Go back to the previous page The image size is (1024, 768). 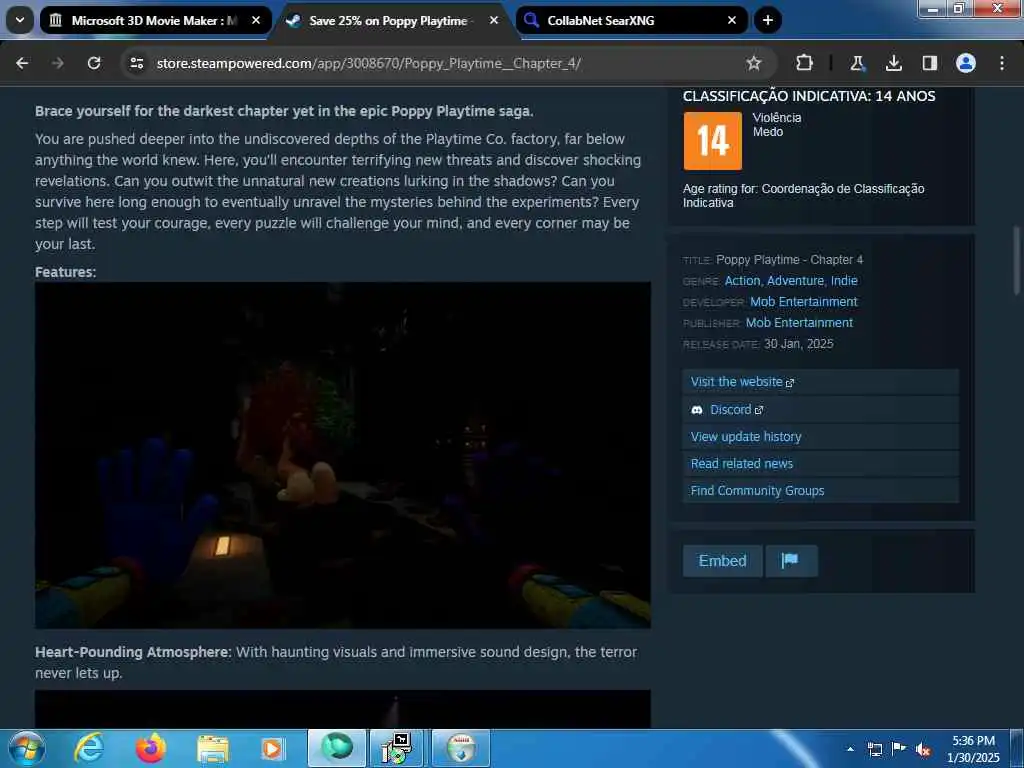(22, 63)
